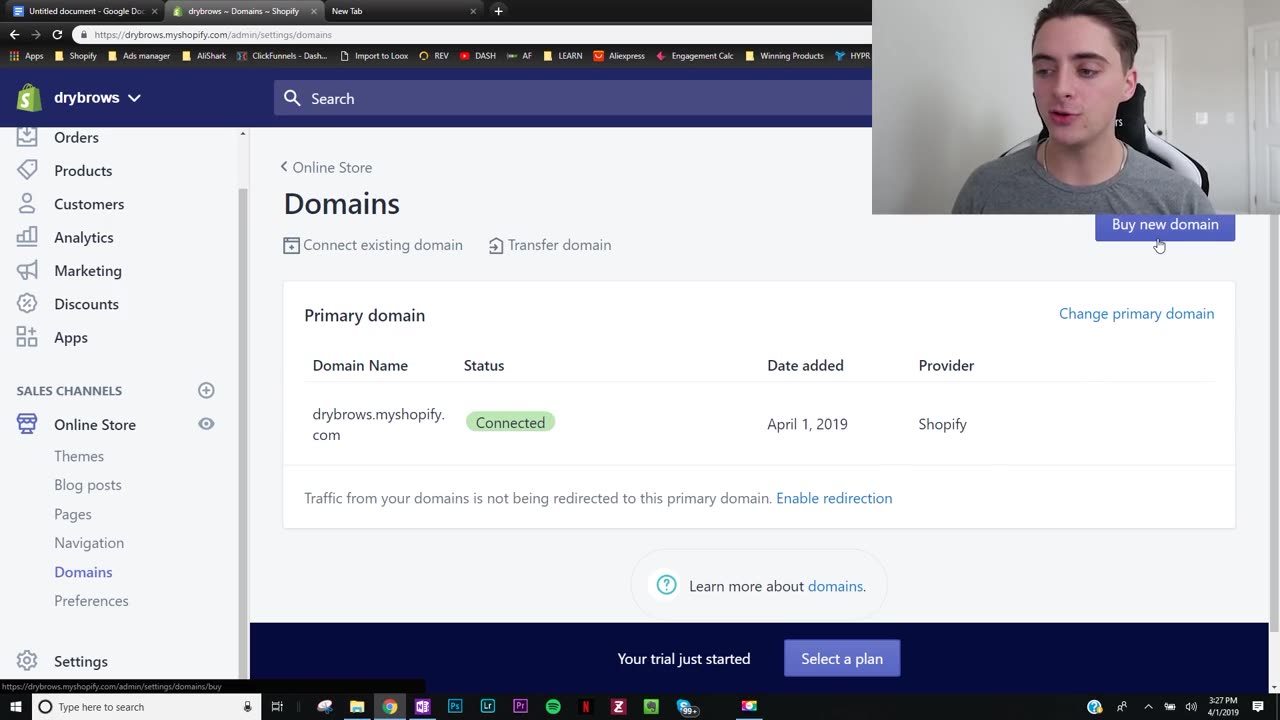
Task: Open Netflix from the taskbar
Action: tap(586, 707)
